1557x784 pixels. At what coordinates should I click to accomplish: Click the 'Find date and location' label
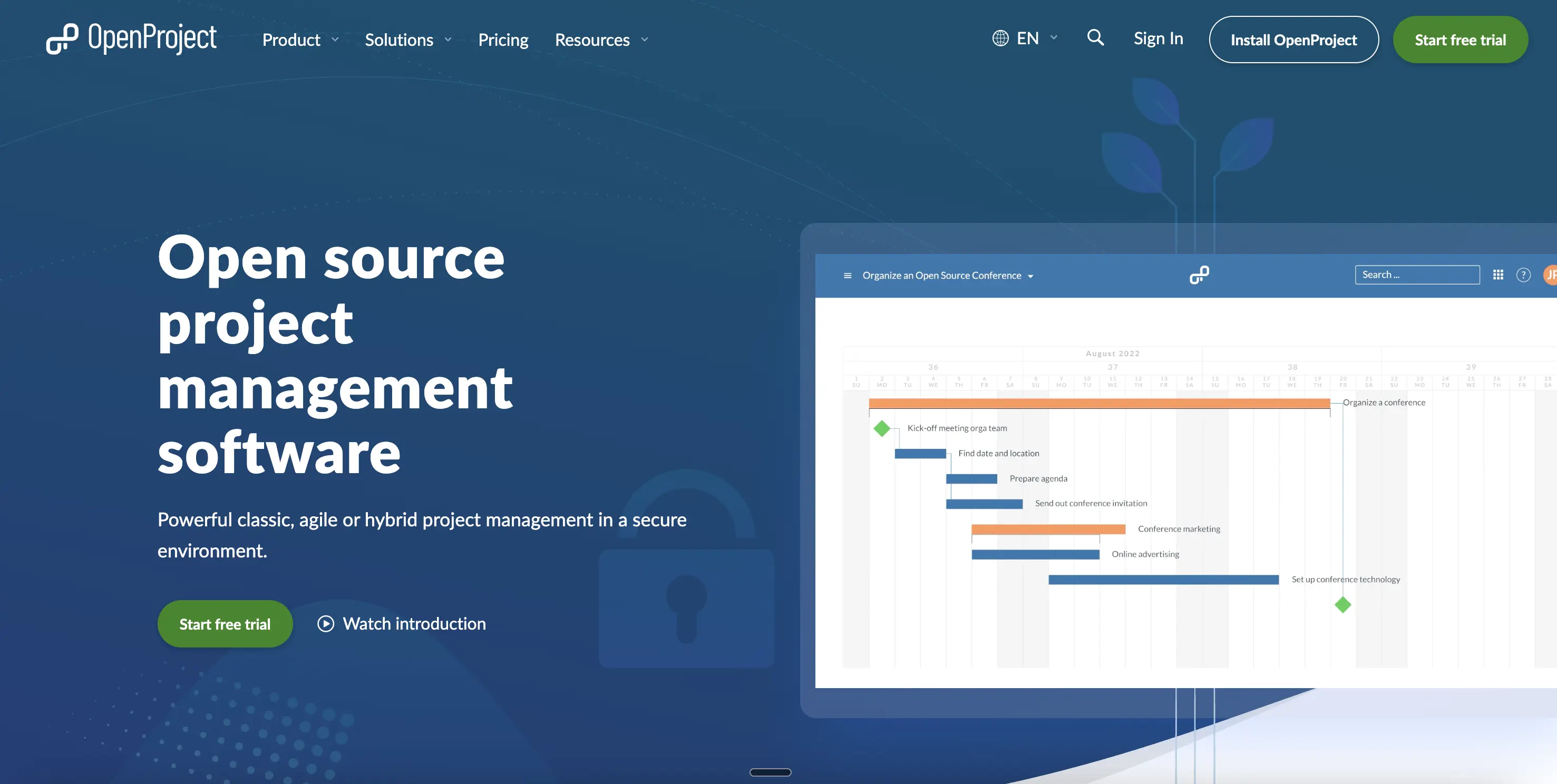[x=998, y=454]
